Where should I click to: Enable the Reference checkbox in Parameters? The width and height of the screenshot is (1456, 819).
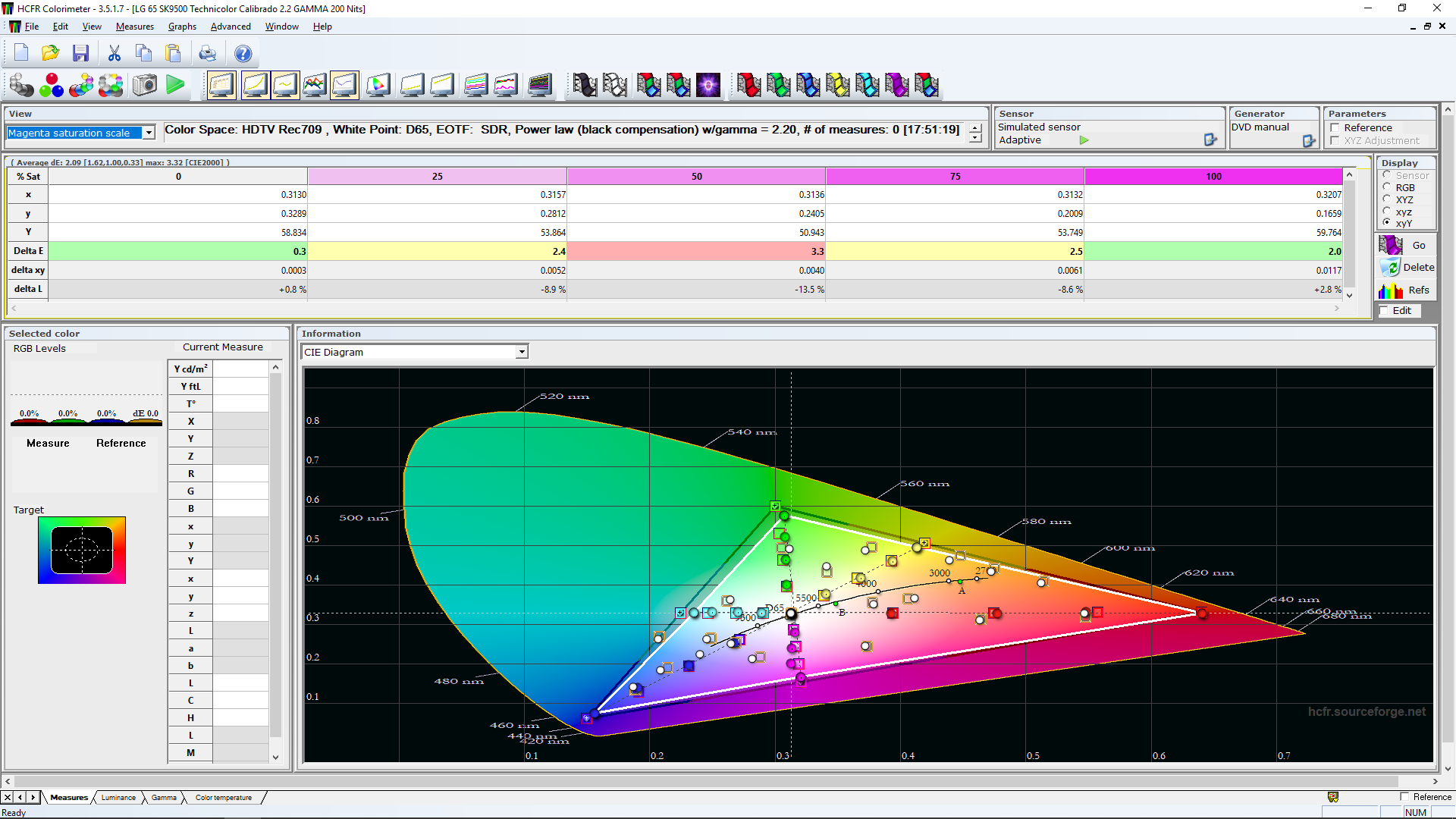[1335, 128]
